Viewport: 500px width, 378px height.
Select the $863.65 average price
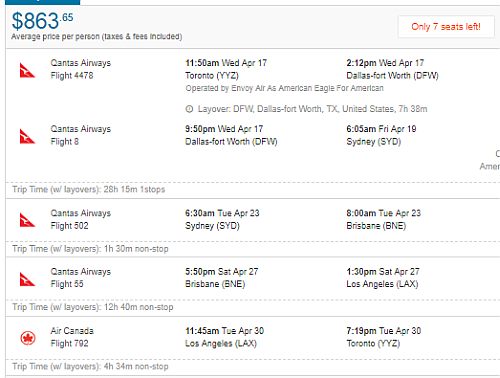pyautogui.click(x=42, y=21)
